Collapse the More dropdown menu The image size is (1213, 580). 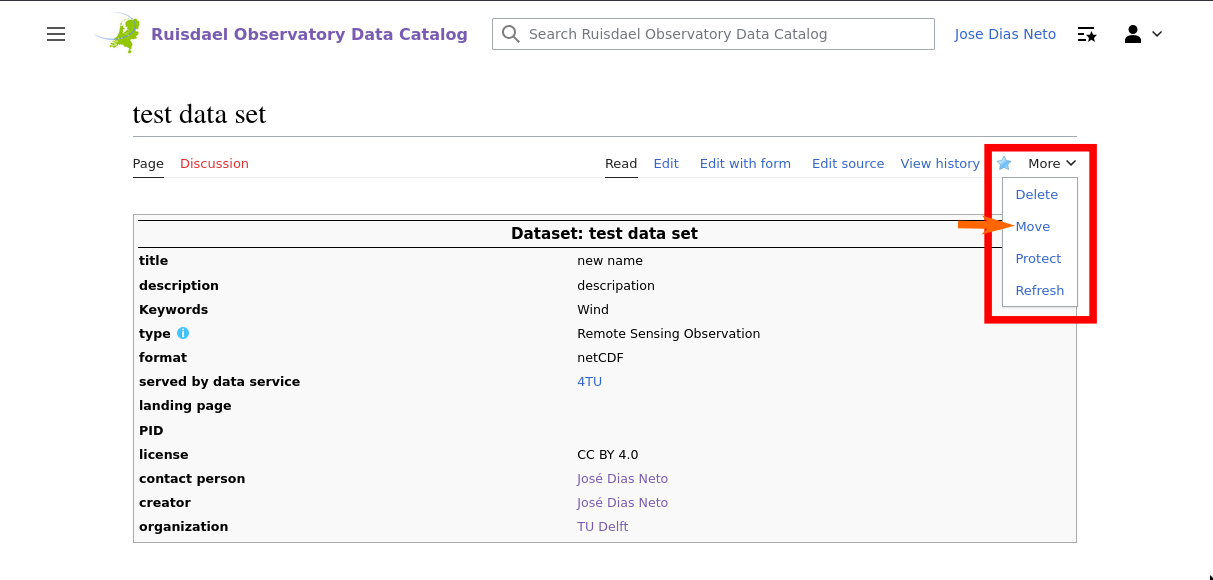[x=1052, y=163]
